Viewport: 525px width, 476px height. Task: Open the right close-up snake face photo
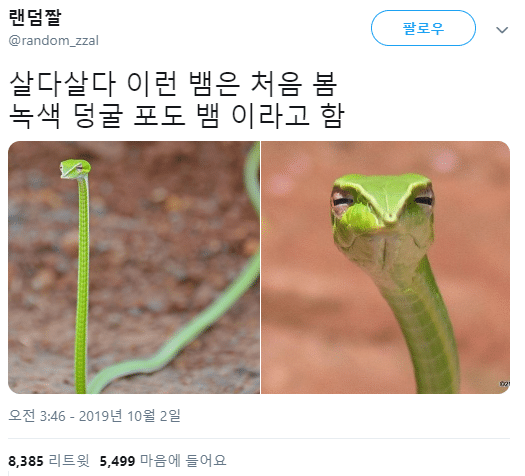(x=385, y=267)
